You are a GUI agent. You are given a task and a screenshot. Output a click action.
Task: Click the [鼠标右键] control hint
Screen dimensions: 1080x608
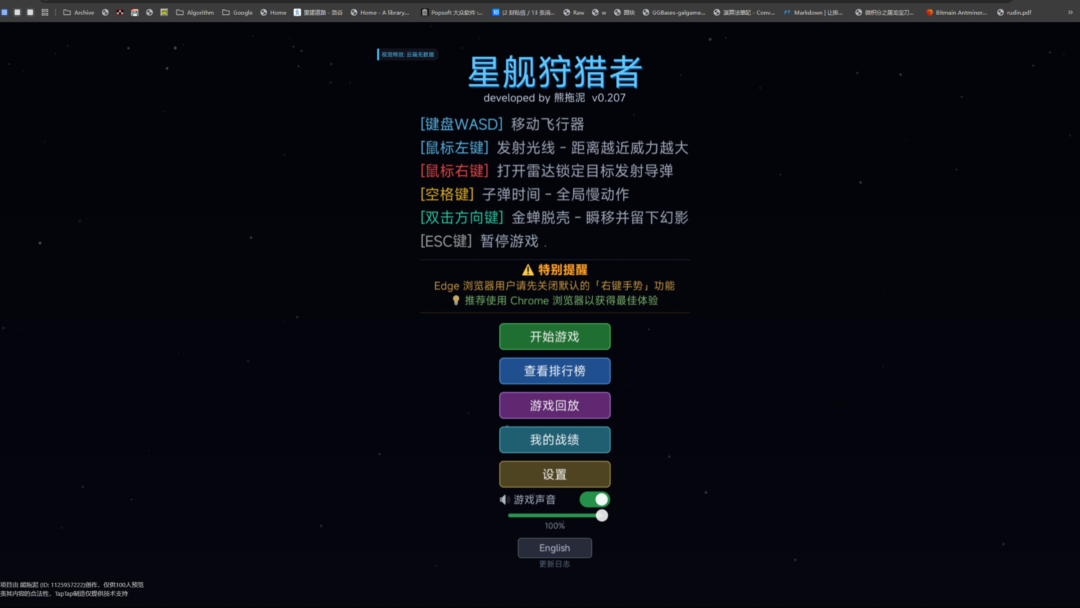click(455, 171)
